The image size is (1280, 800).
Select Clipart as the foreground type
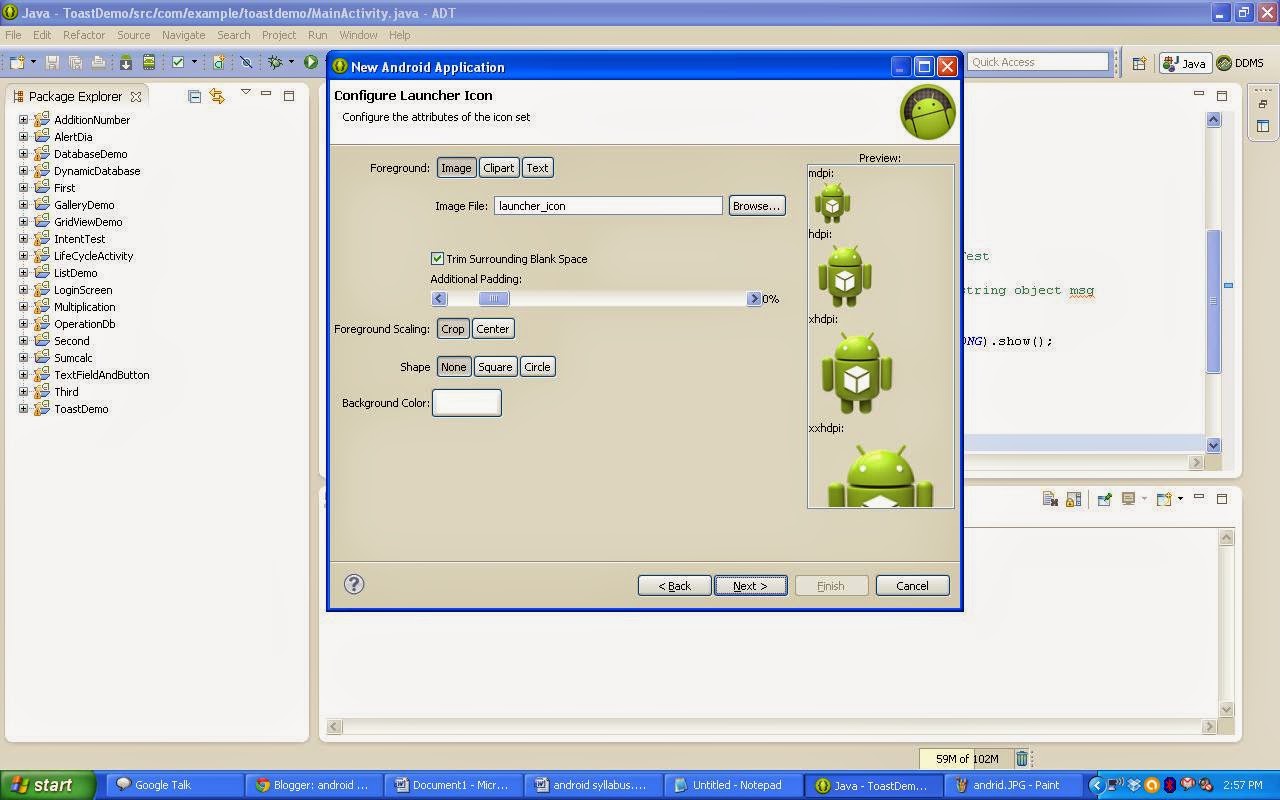click(499, 168)
